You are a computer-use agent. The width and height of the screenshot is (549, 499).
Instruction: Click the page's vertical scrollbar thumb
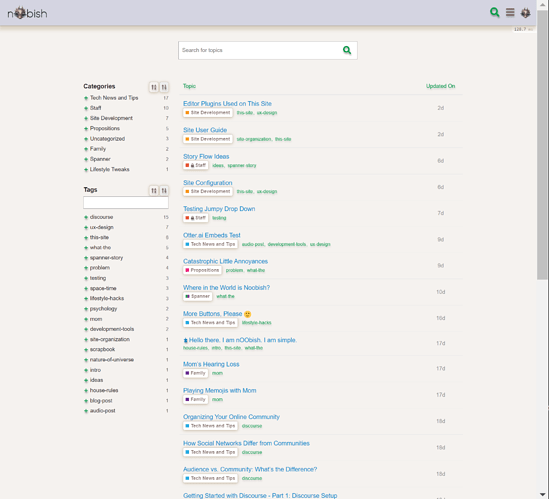pos(542,144)
